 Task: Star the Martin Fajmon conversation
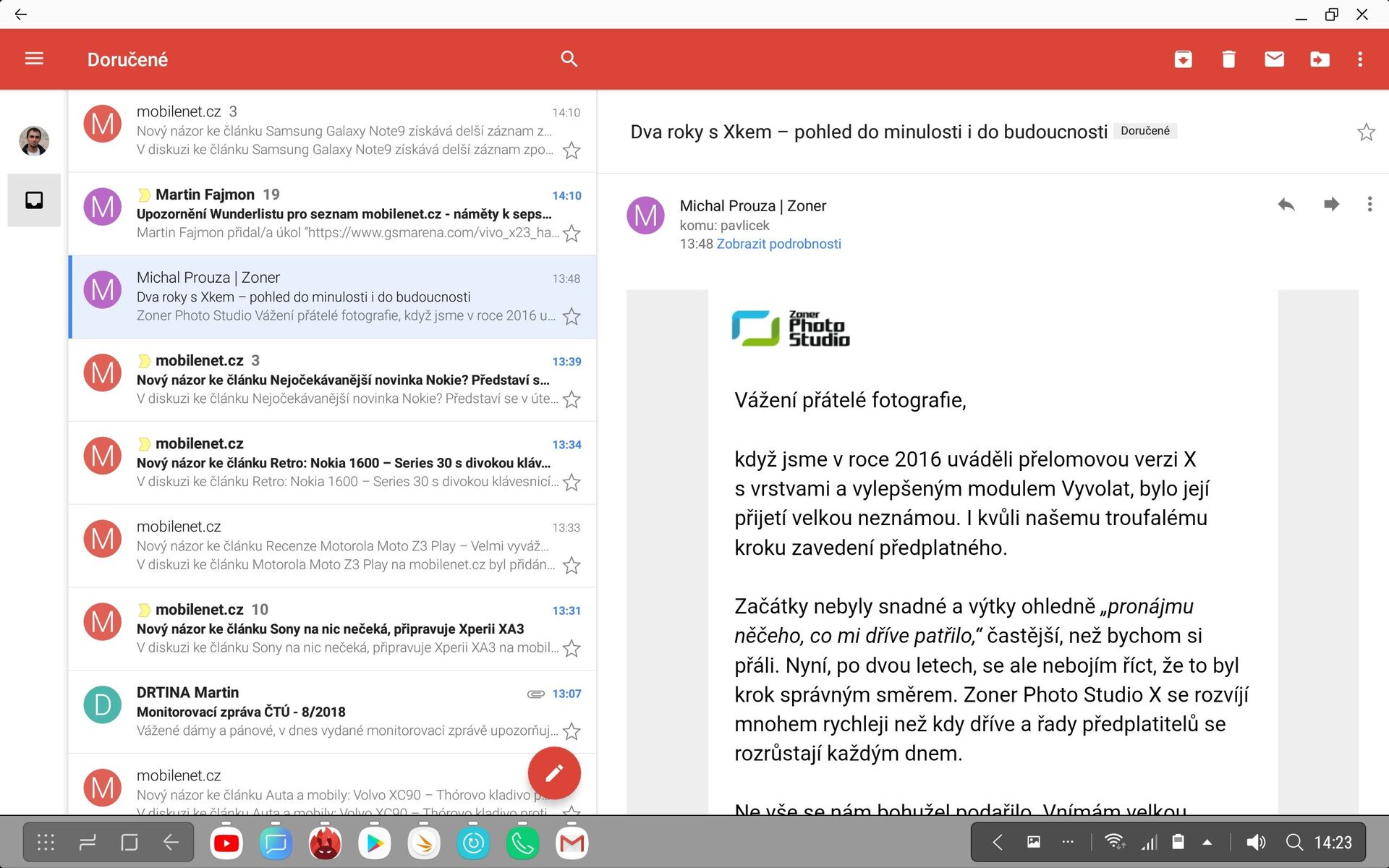point(572,234)
